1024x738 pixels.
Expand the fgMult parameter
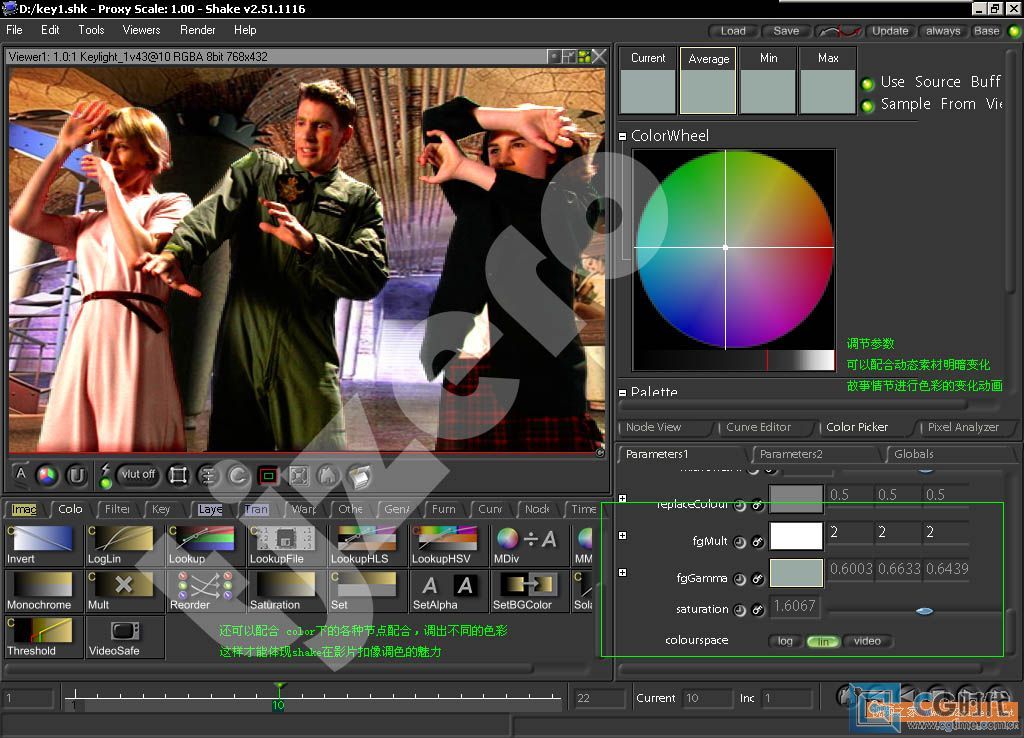tap(622, 536)
